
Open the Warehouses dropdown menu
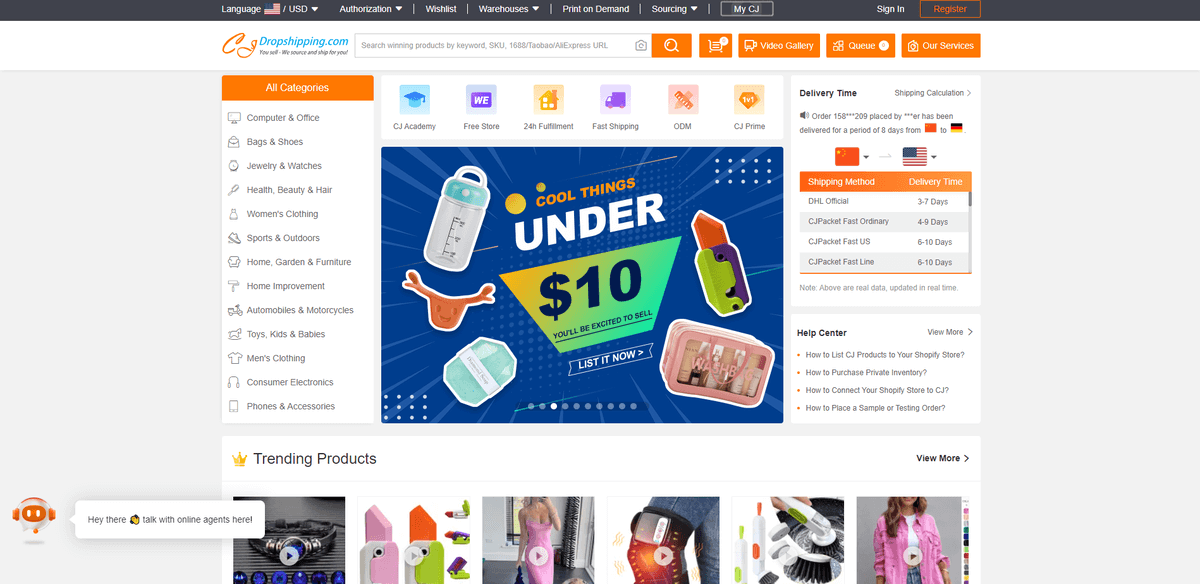(509, 9)
